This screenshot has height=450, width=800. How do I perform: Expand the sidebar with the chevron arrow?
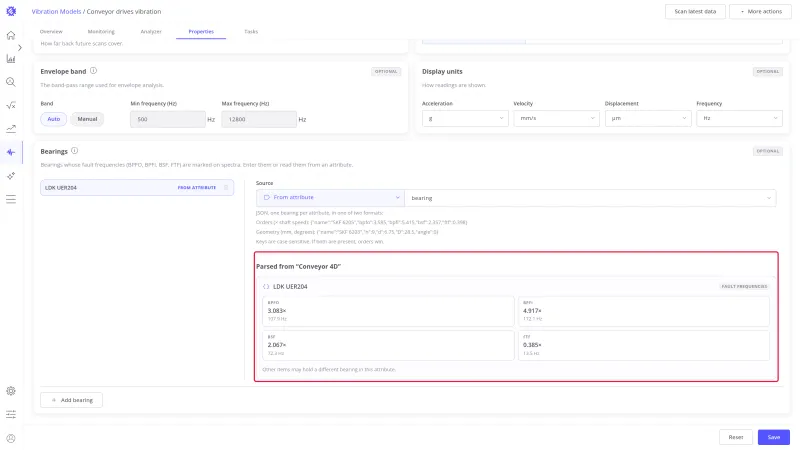(20, 47)
